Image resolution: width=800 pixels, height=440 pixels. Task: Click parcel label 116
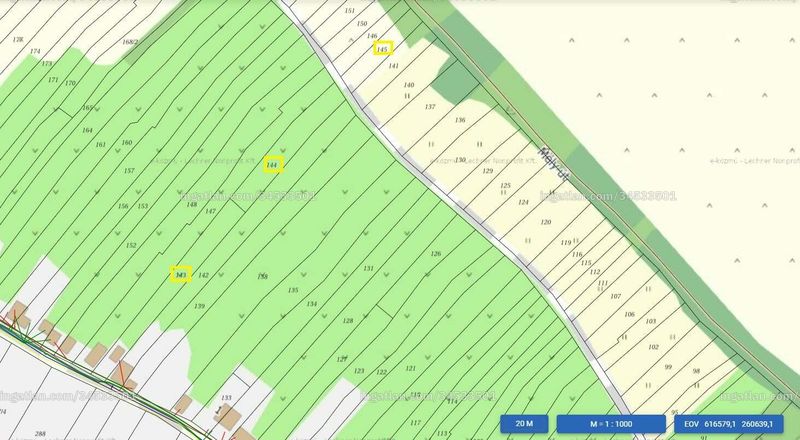(x=577, y=254)
